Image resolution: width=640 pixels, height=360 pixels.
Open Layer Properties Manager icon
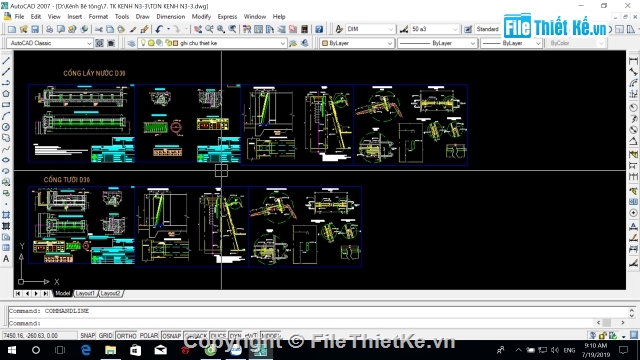[131, 43]
